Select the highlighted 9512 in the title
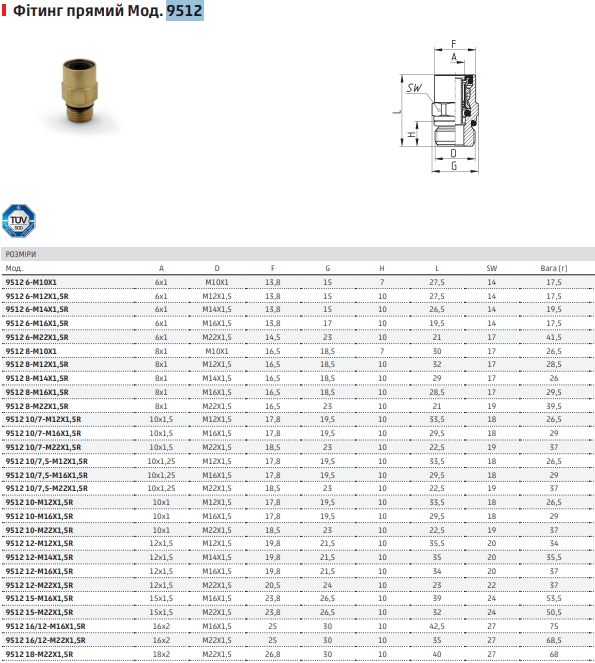 pos(184,10)
